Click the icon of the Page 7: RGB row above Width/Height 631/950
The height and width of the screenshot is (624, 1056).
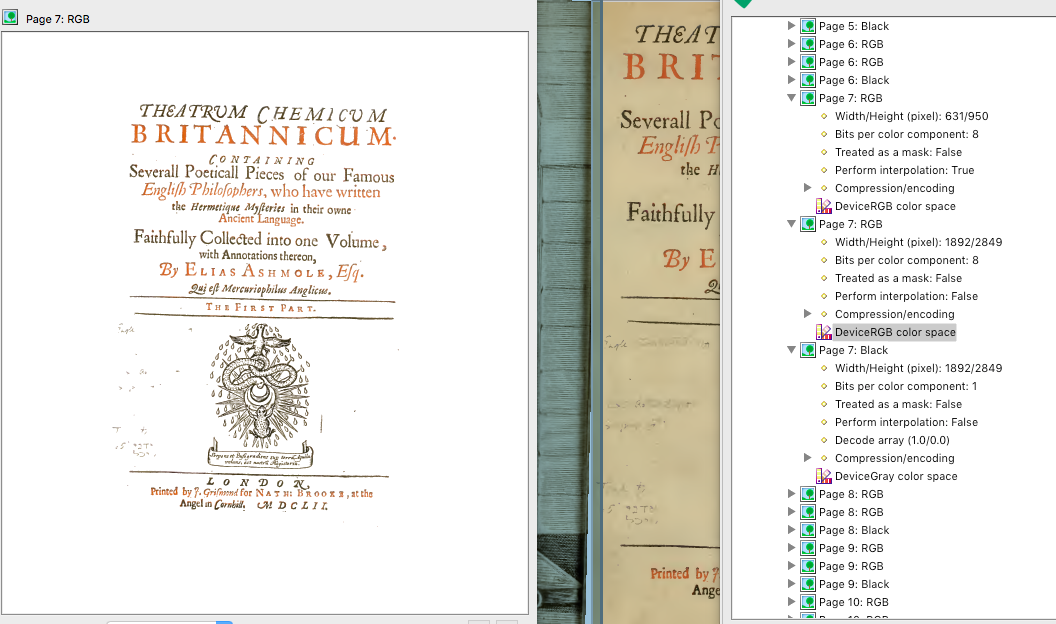(x=807, y=98)
